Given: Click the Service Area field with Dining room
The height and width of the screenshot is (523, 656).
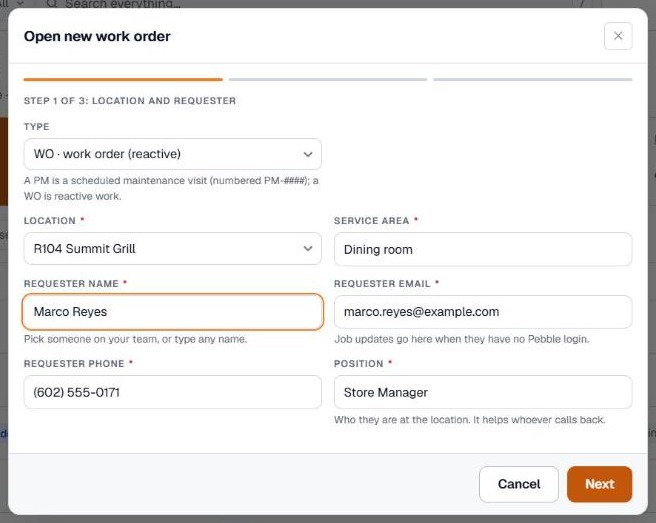Looking at the screenshot, I should click(x=483, y=249).
